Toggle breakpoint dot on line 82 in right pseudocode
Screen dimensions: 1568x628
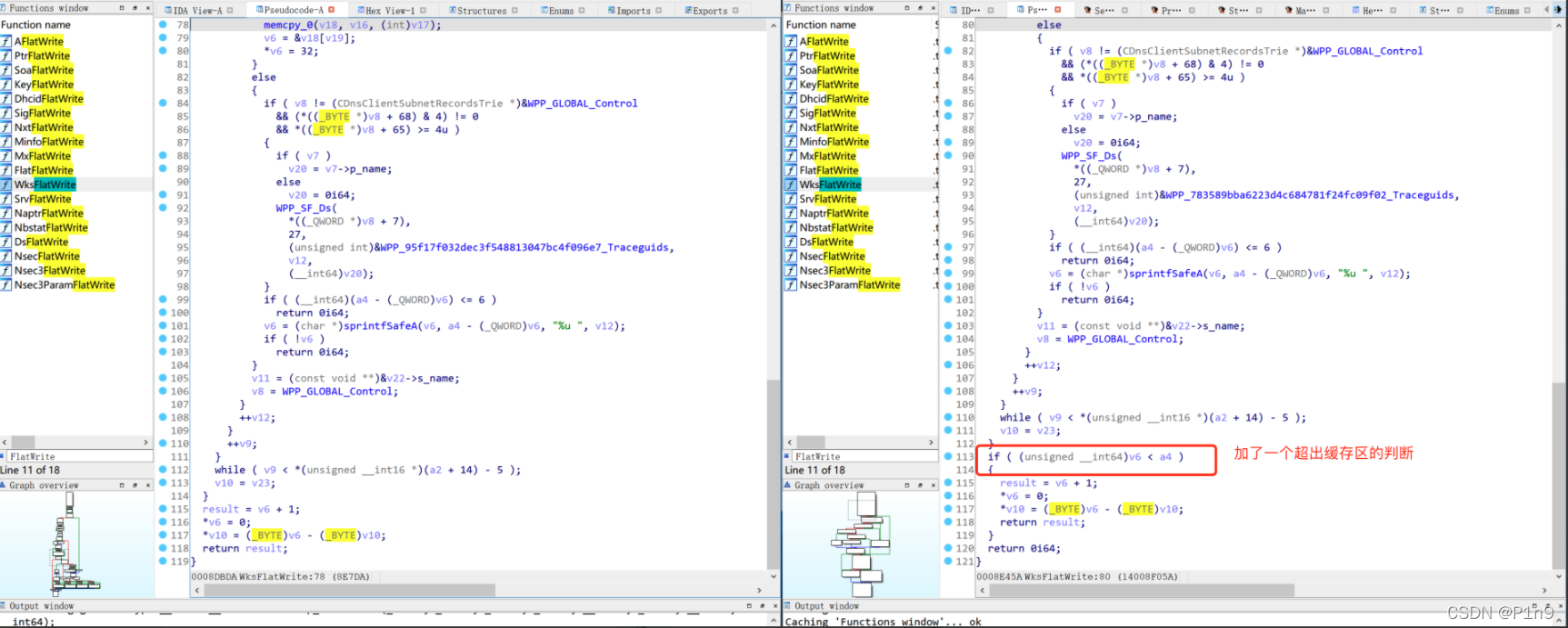point(947,51)
